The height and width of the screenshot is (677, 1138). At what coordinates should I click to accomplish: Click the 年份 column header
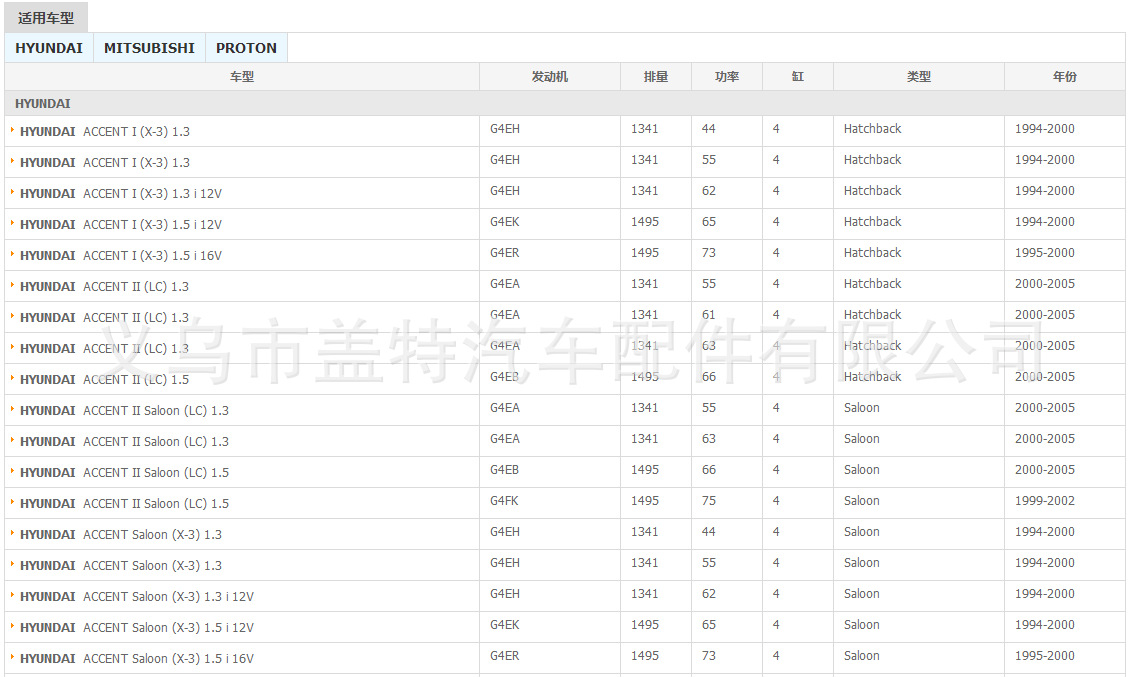(x=1065, y=76)
